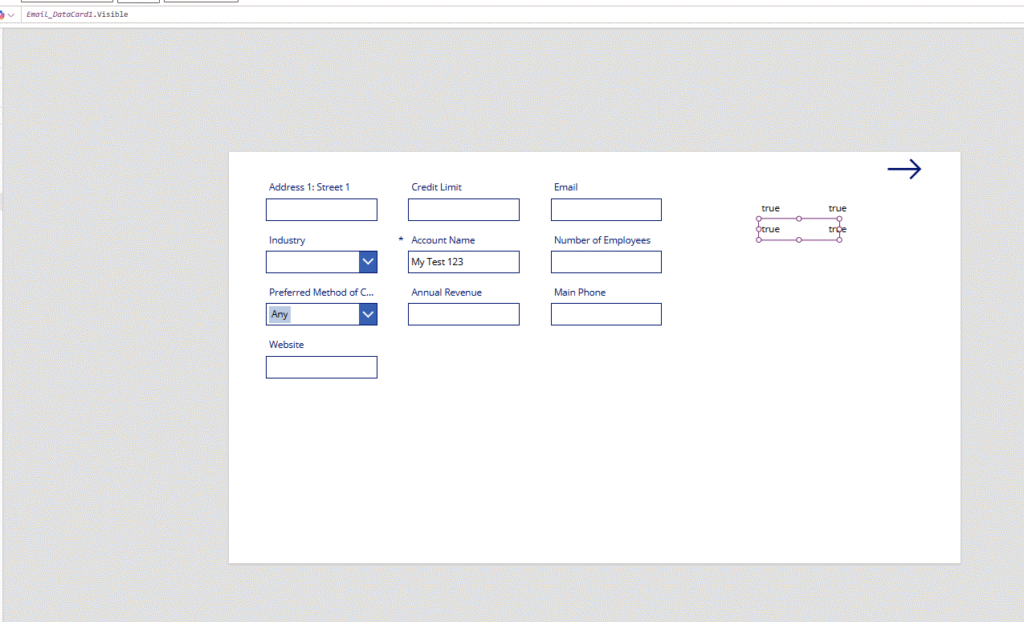Select the Credit Limit input box
Image resolution: width=1024 pixels, height=622 pixels.
(464, 210)
